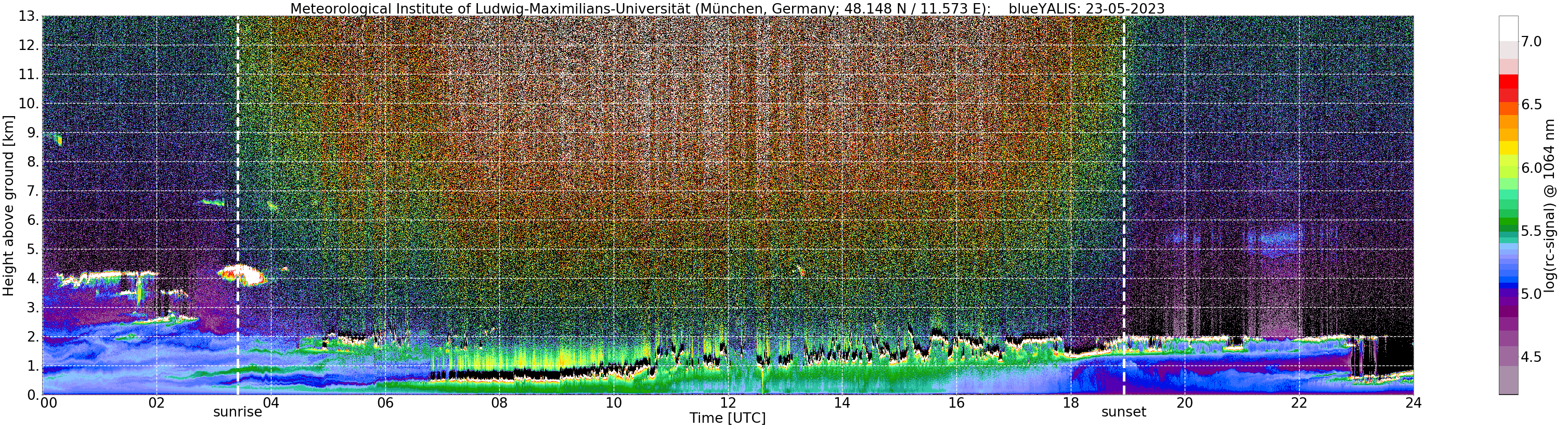Click the height axis tick '0.'
The width and height of the screenshot is (1568, 429).
click(33, 395)
